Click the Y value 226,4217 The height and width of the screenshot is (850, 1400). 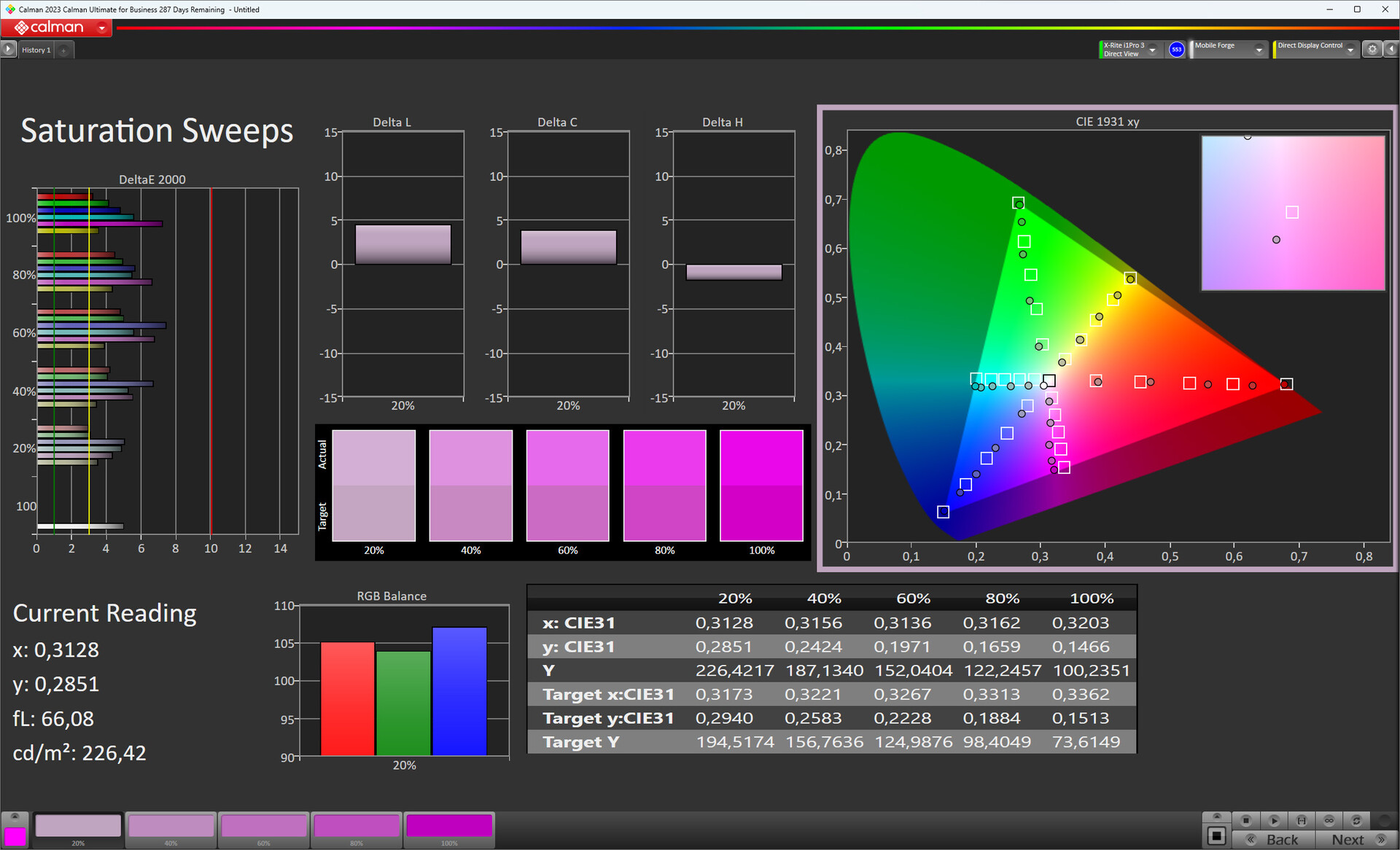[734, 670]
